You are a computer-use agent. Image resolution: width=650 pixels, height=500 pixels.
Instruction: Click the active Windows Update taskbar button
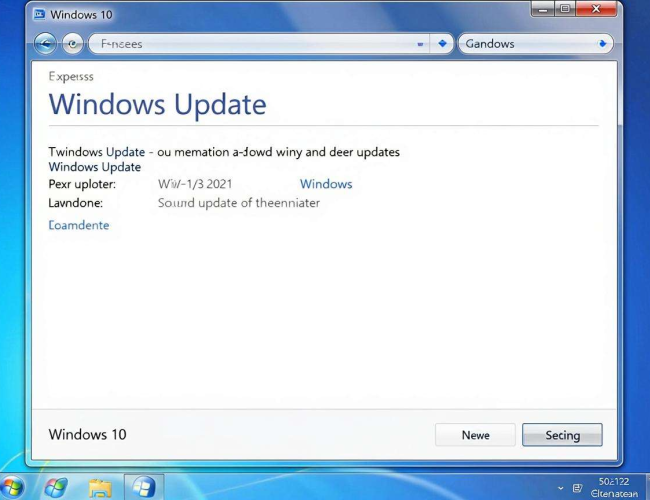tap(144, 487)
